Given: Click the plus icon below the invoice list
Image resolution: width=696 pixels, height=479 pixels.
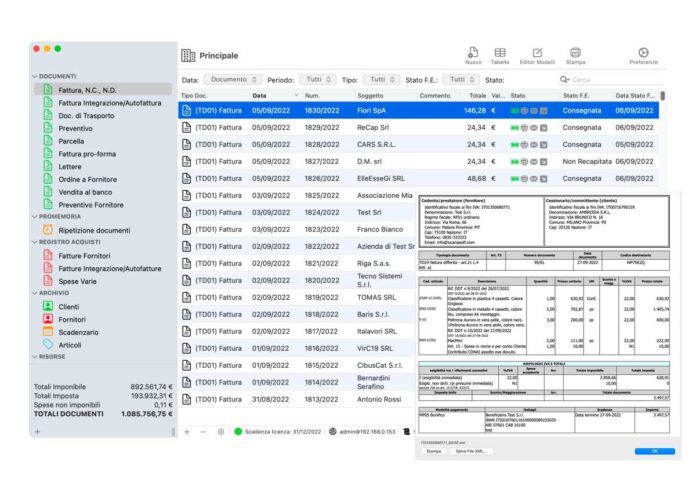Looking at the screenshot, I should pos(187,431).
